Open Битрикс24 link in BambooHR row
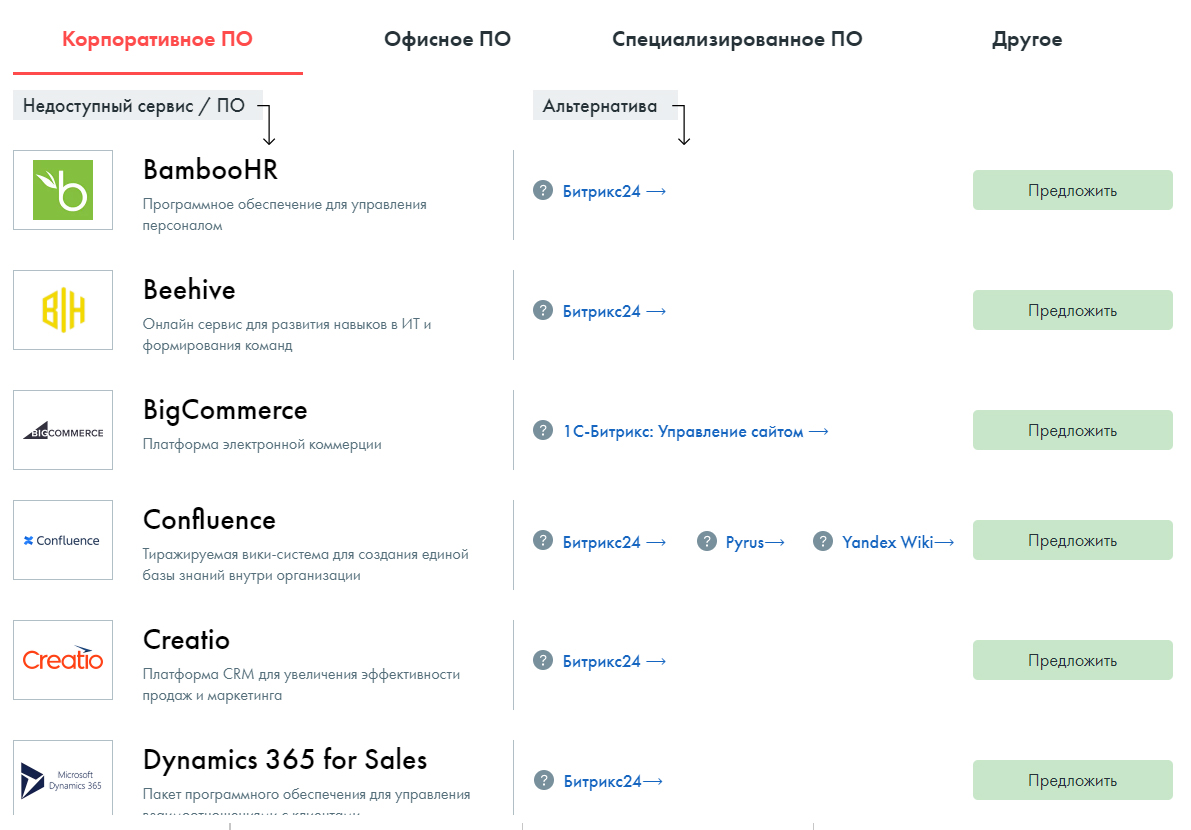This screenshot has width=1191, height=830. coord(614,191)
